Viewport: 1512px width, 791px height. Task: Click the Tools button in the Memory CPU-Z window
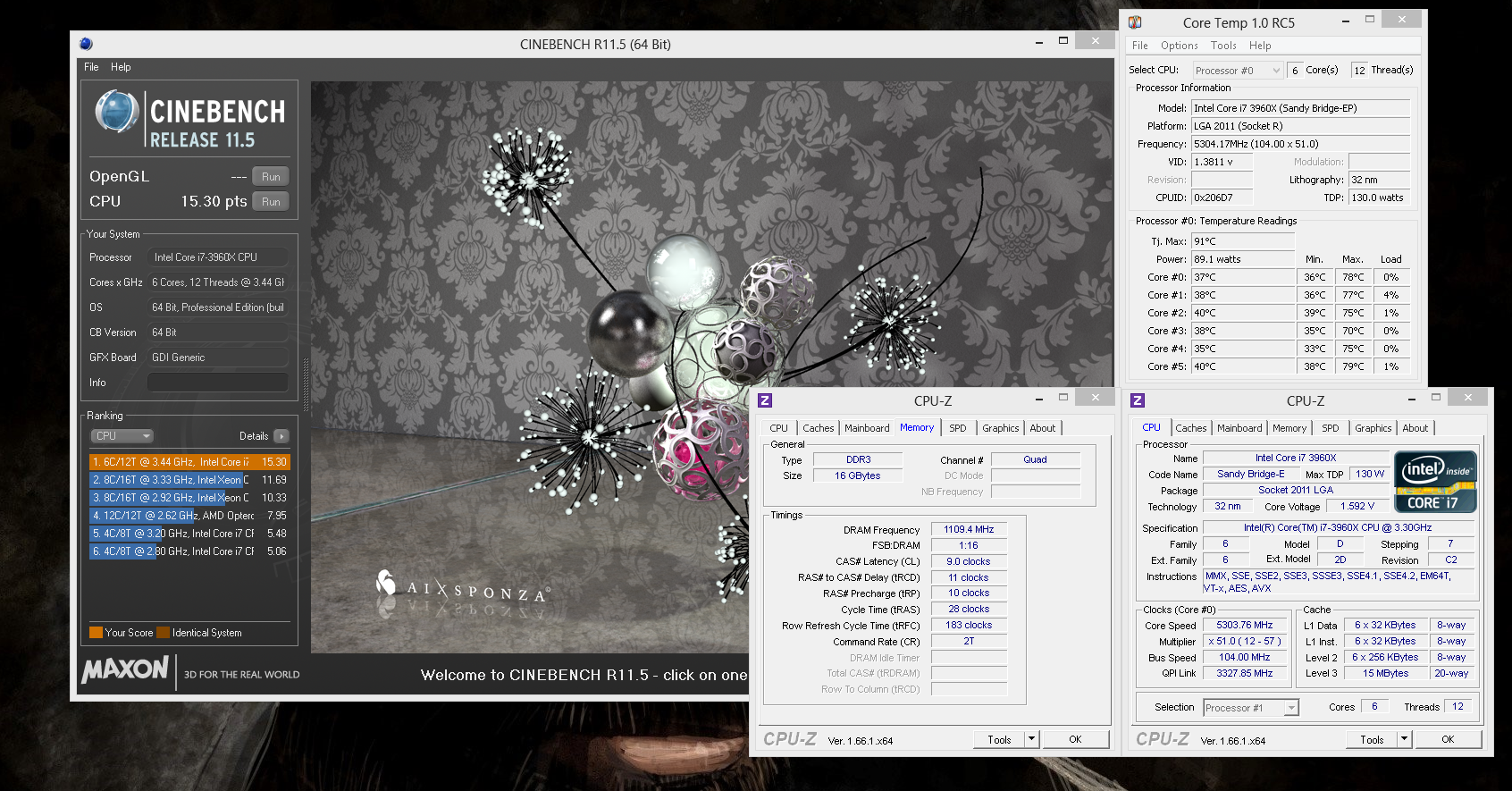[999, 739]
